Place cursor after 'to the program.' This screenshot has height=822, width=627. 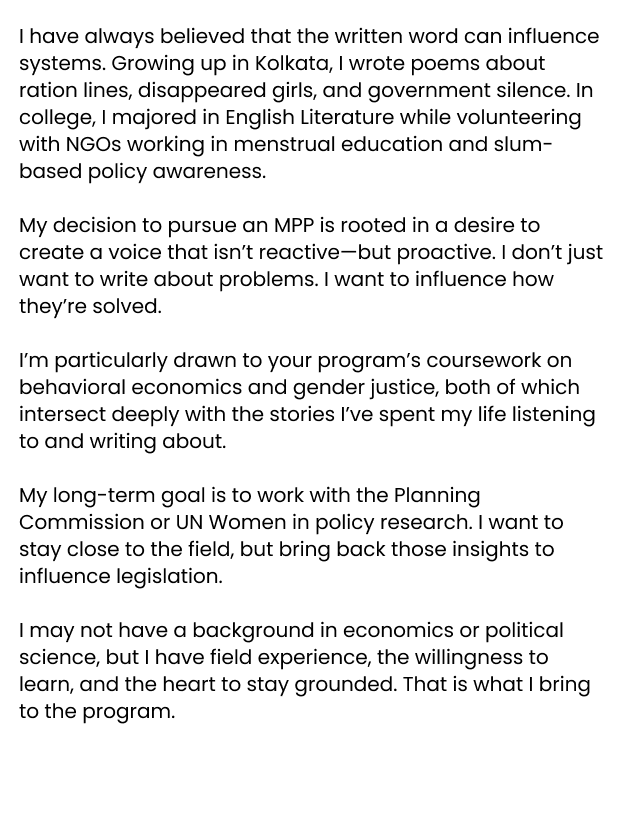click(176, 712)
